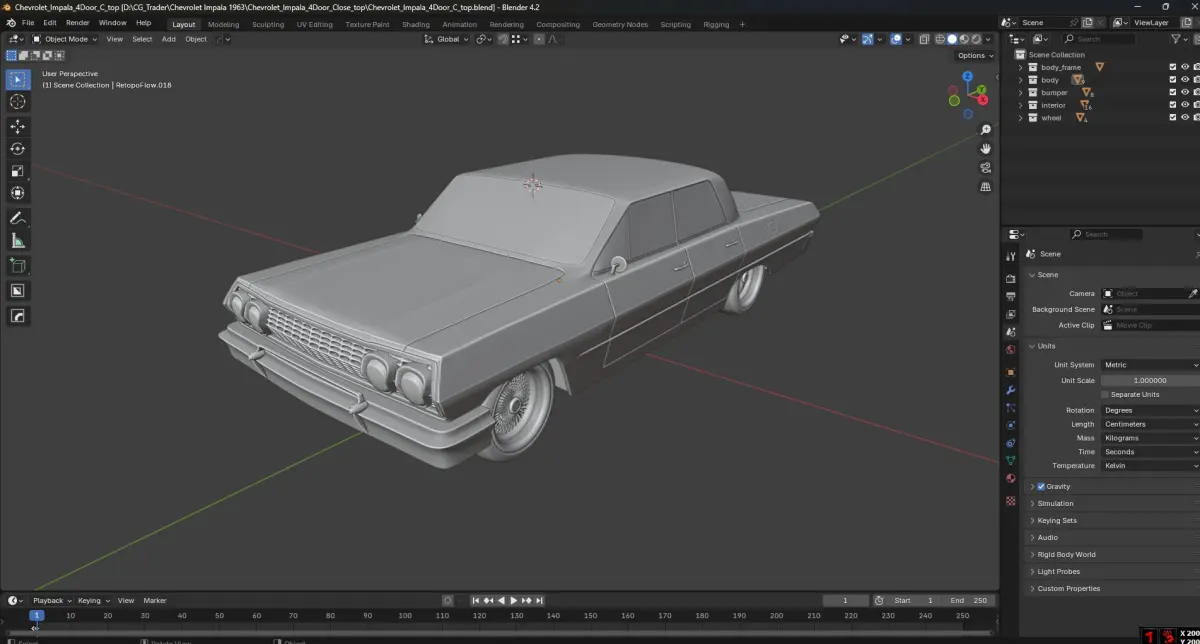
Task: Toggle snapping magnet icon
Action: pos(503,39)
